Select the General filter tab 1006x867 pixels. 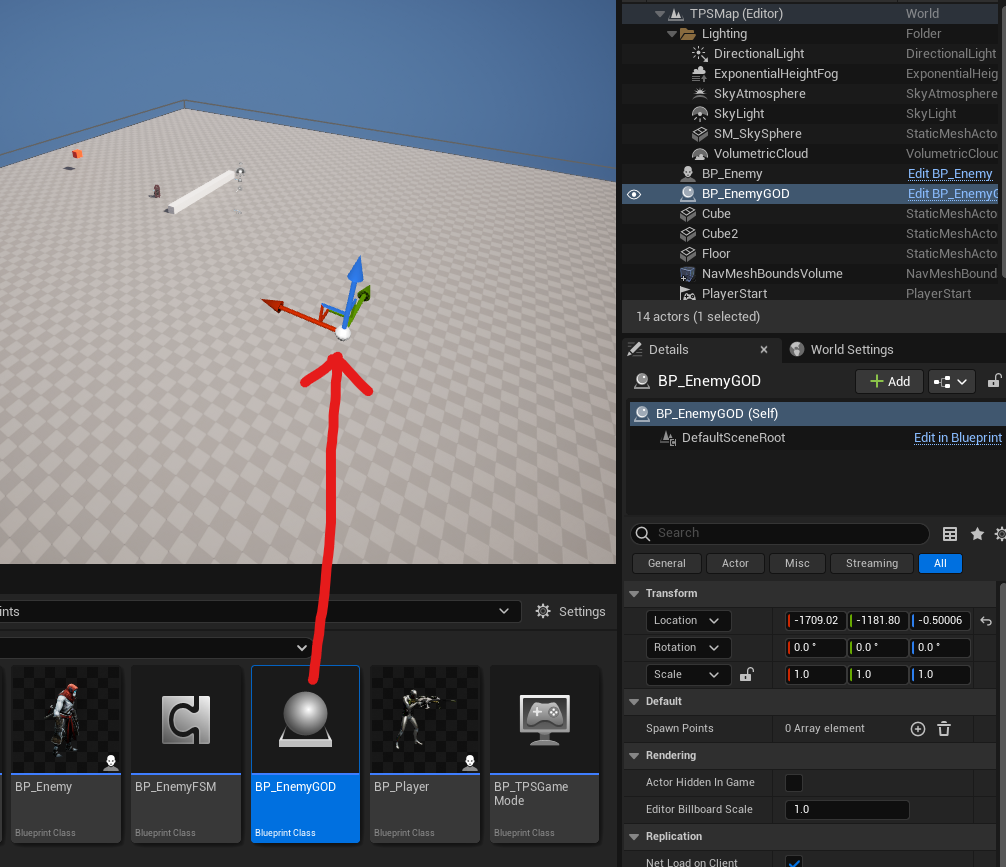tap(667, 563)
